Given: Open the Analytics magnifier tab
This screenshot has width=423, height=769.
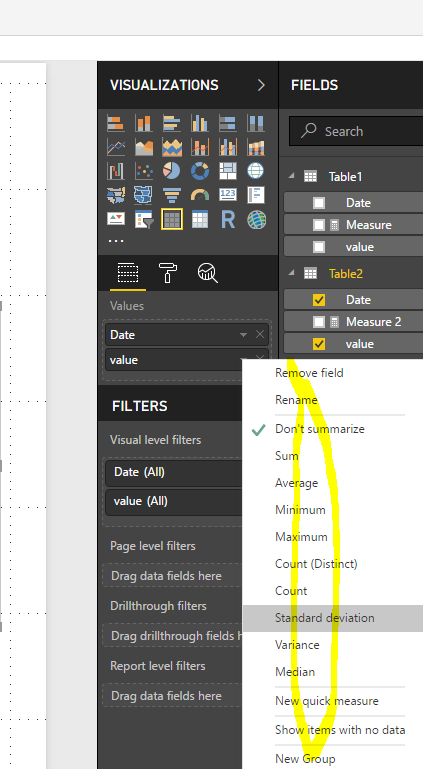Looking at the screenshot, I should [x=207, y=272].
